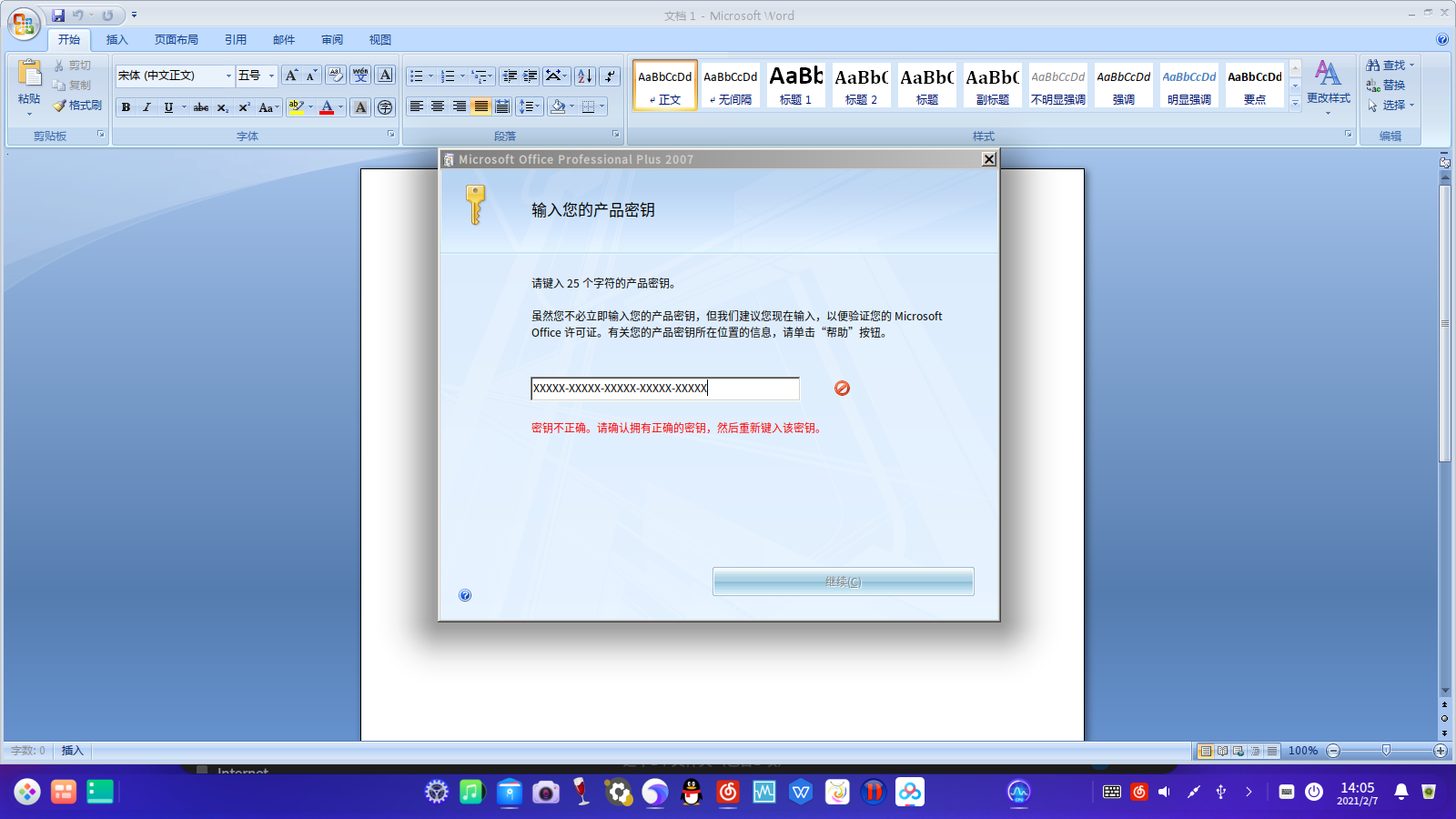Switch to the 插入 ribbon tab
Screen dimensions: 1456x819
pos(117,40)
